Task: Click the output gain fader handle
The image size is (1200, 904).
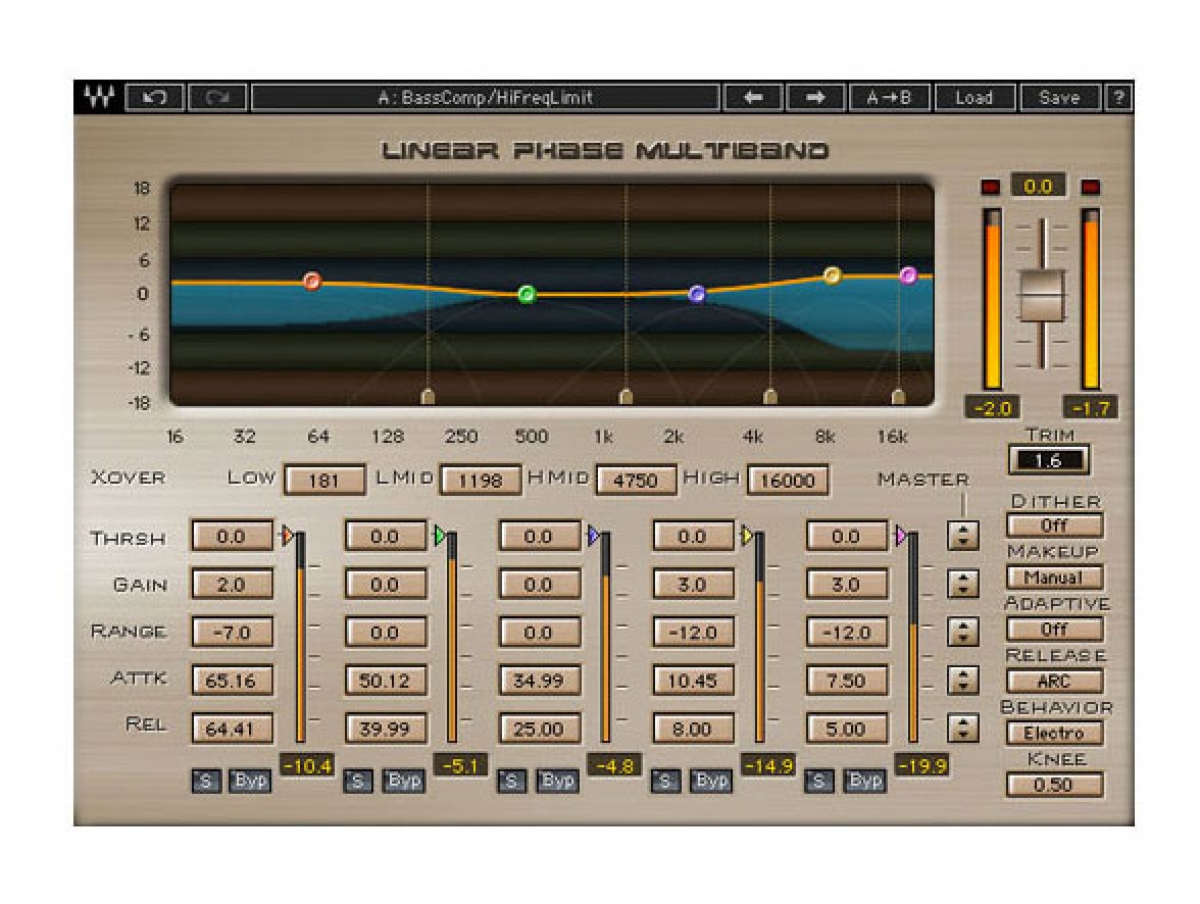Action: (1042, 295)
